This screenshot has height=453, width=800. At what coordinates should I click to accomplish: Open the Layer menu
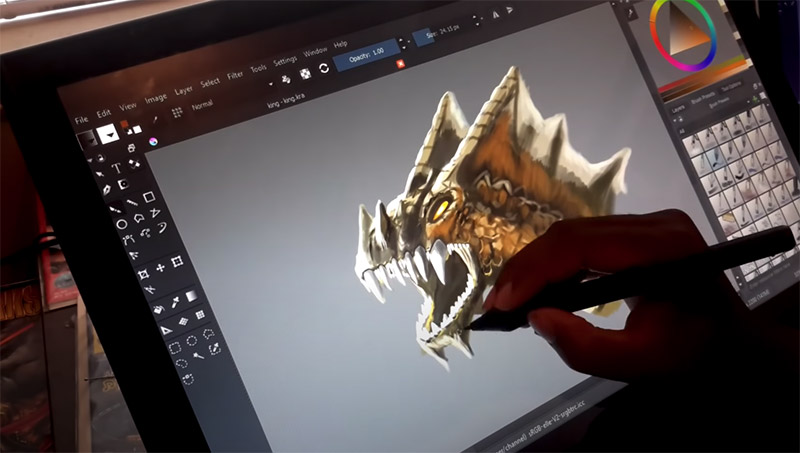point(184,90)
